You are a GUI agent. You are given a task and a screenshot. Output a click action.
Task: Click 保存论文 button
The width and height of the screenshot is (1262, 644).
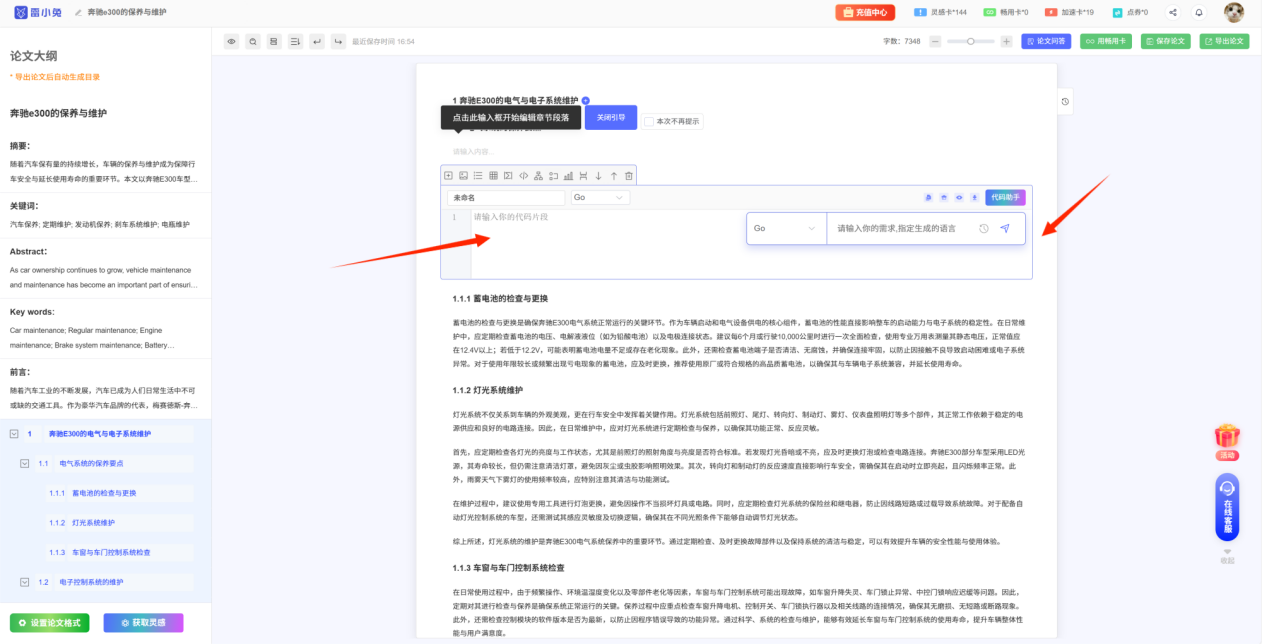[1165, 41]
